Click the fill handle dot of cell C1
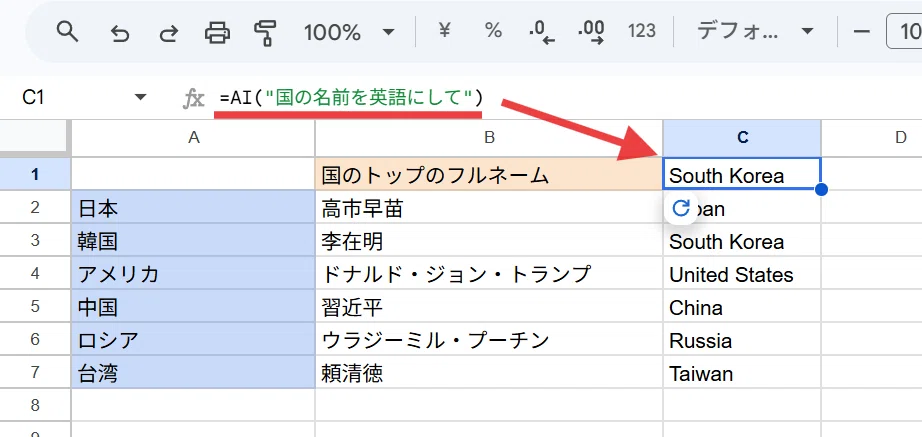This screenshot has width=922, height=437. [821, 189]
